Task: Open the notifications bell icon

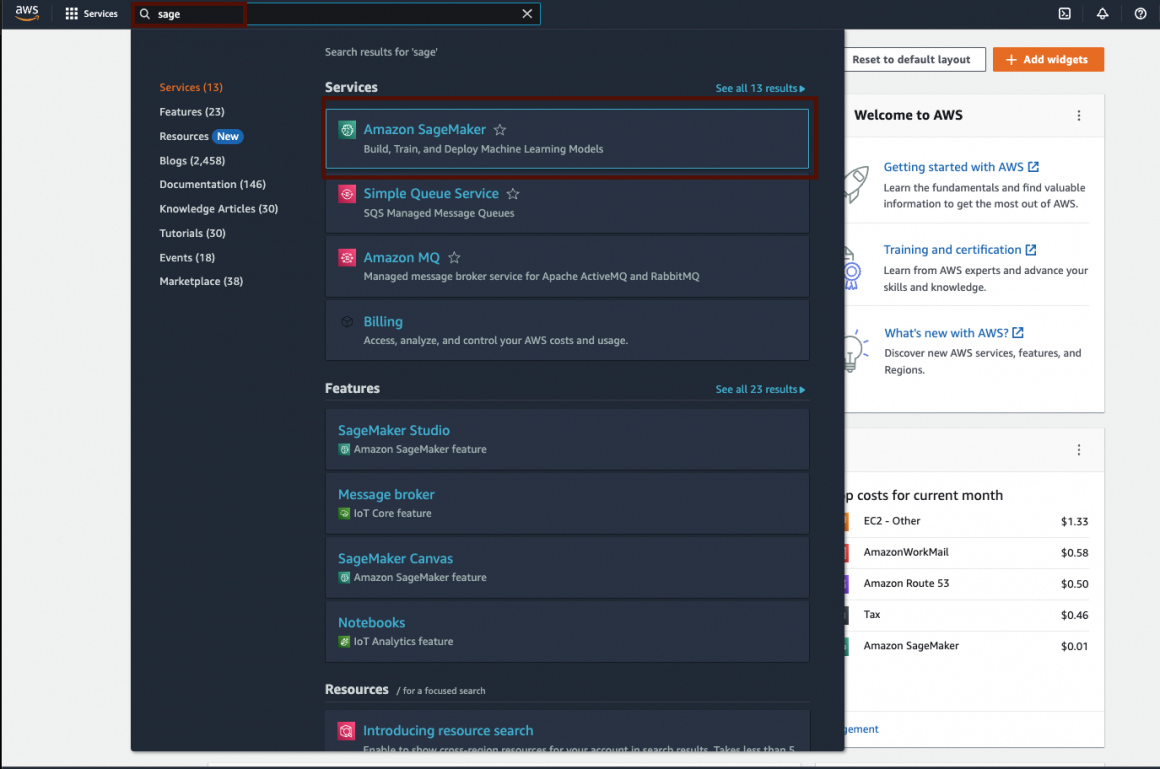Action: coord(1102,14)
